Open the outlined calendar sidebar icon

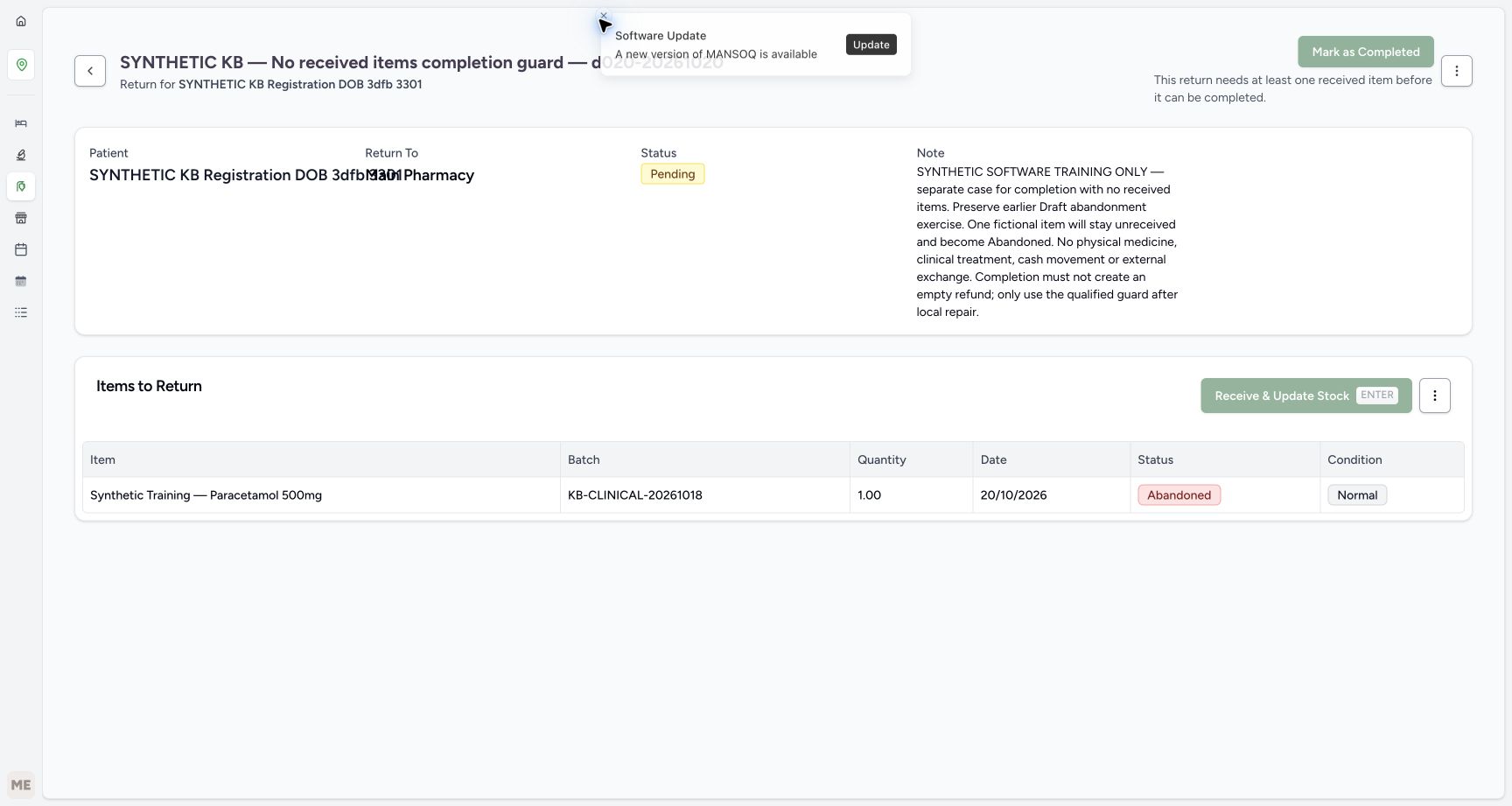pos(21,249)
